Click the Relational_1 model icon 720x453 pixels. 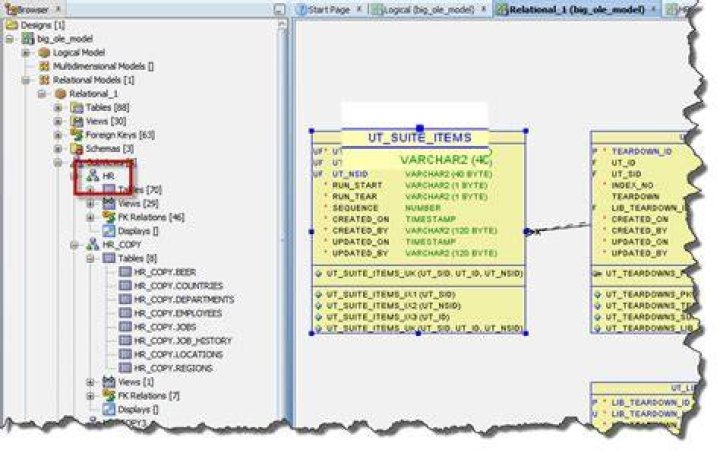(x=61, y=94)
